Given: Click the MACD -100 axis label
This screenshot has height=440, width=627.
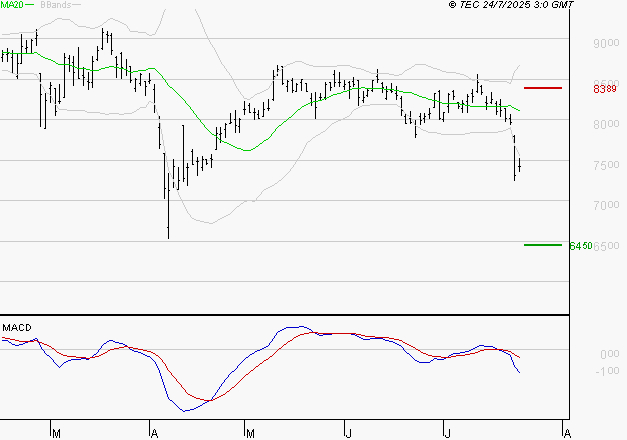Looking at the screenshot, I should click(x=607, y=371).
